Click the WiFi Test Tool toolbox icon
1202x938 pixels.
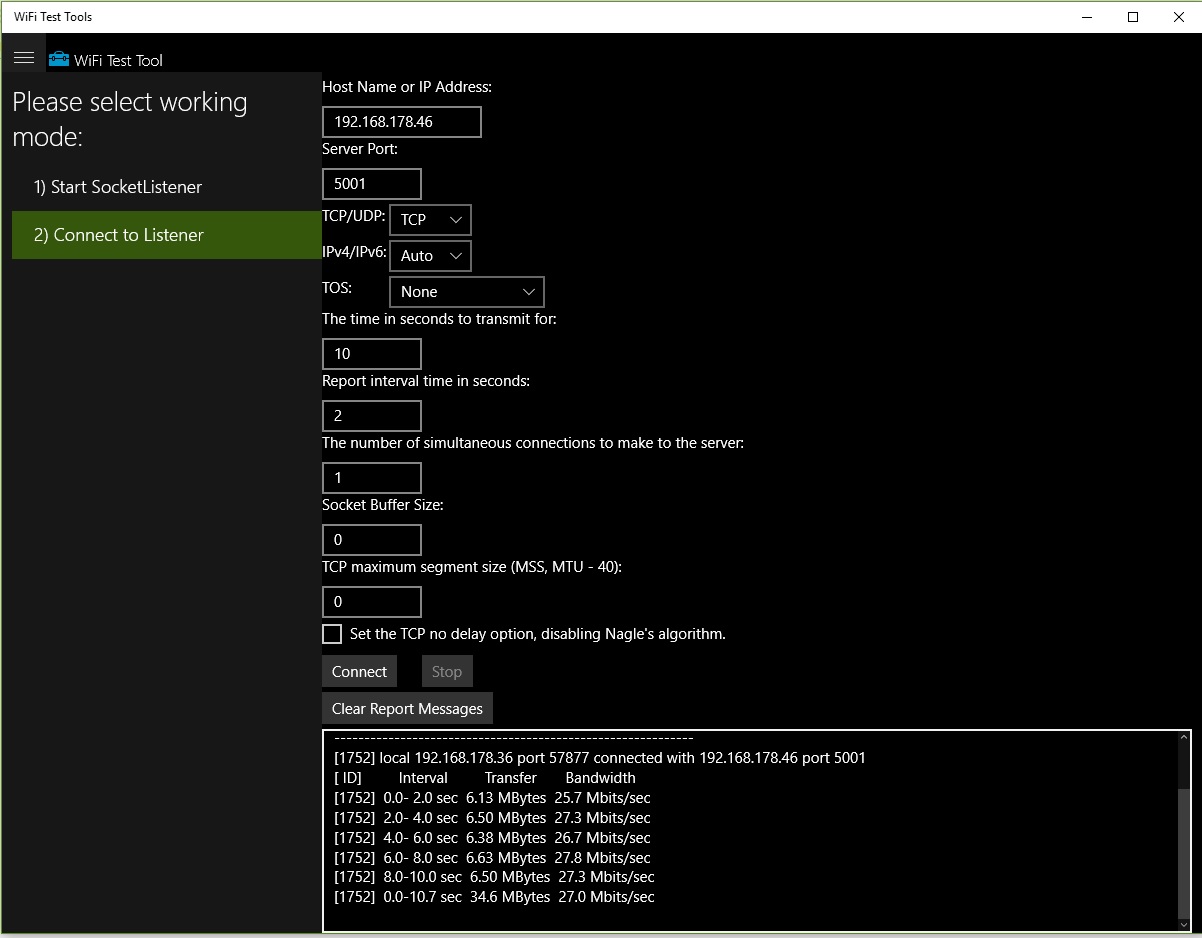click(59, 59)
